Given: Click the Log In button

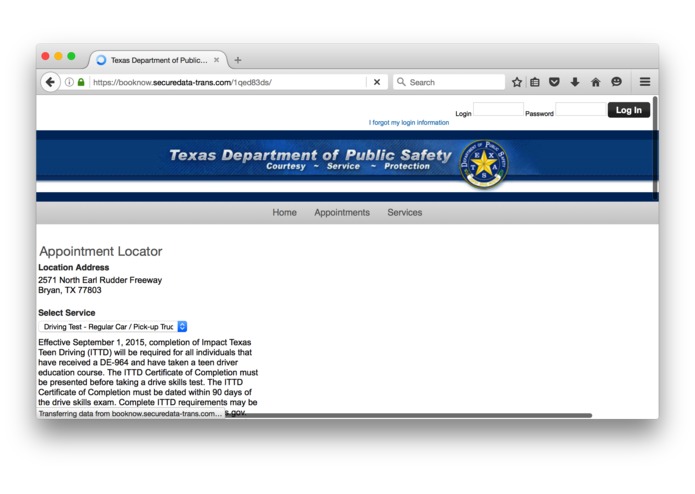Looking at the screenshot, I should pos(629,110).
